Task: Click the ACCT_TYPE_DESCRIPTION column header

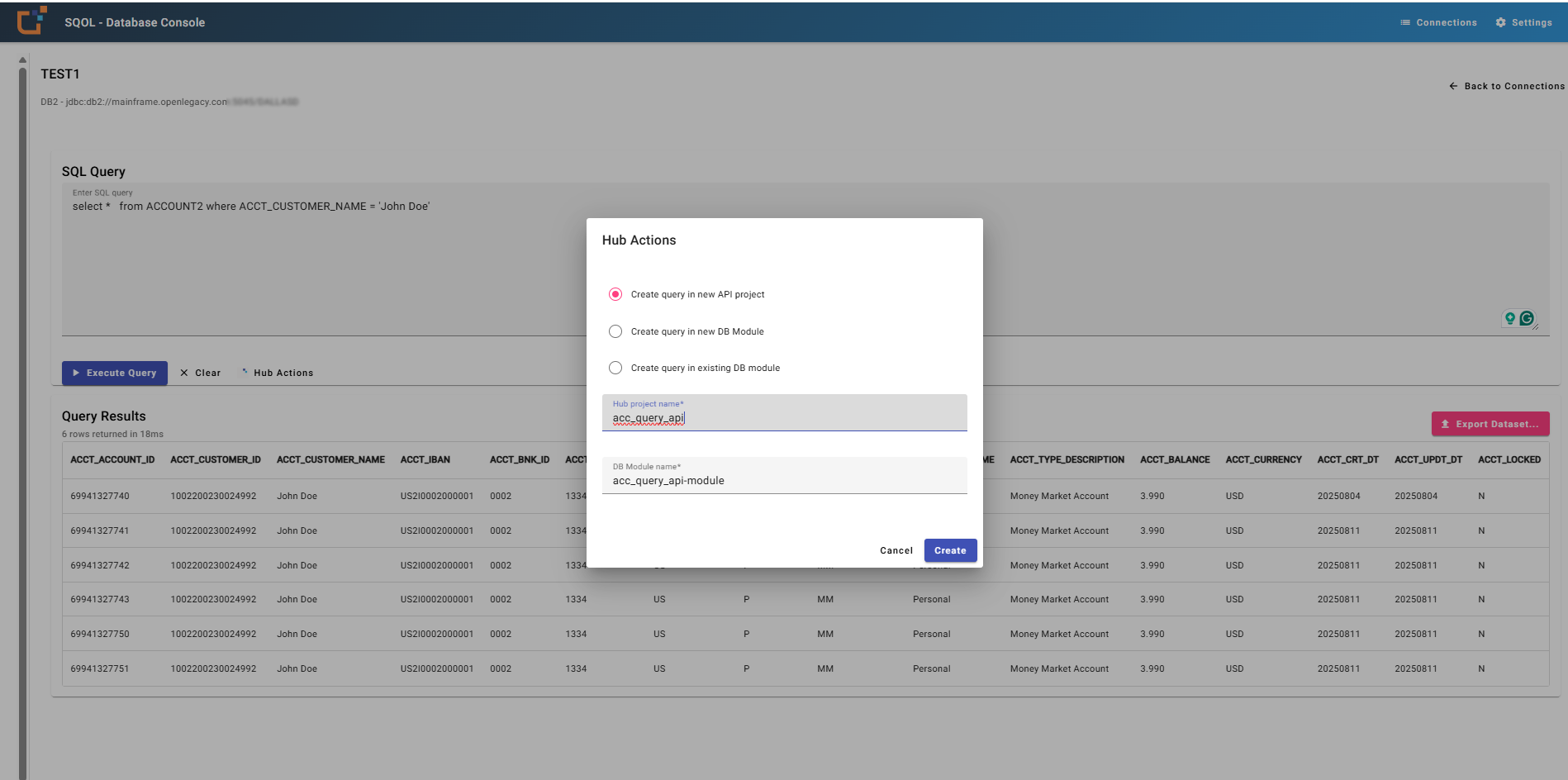Action: (1067, 459)
